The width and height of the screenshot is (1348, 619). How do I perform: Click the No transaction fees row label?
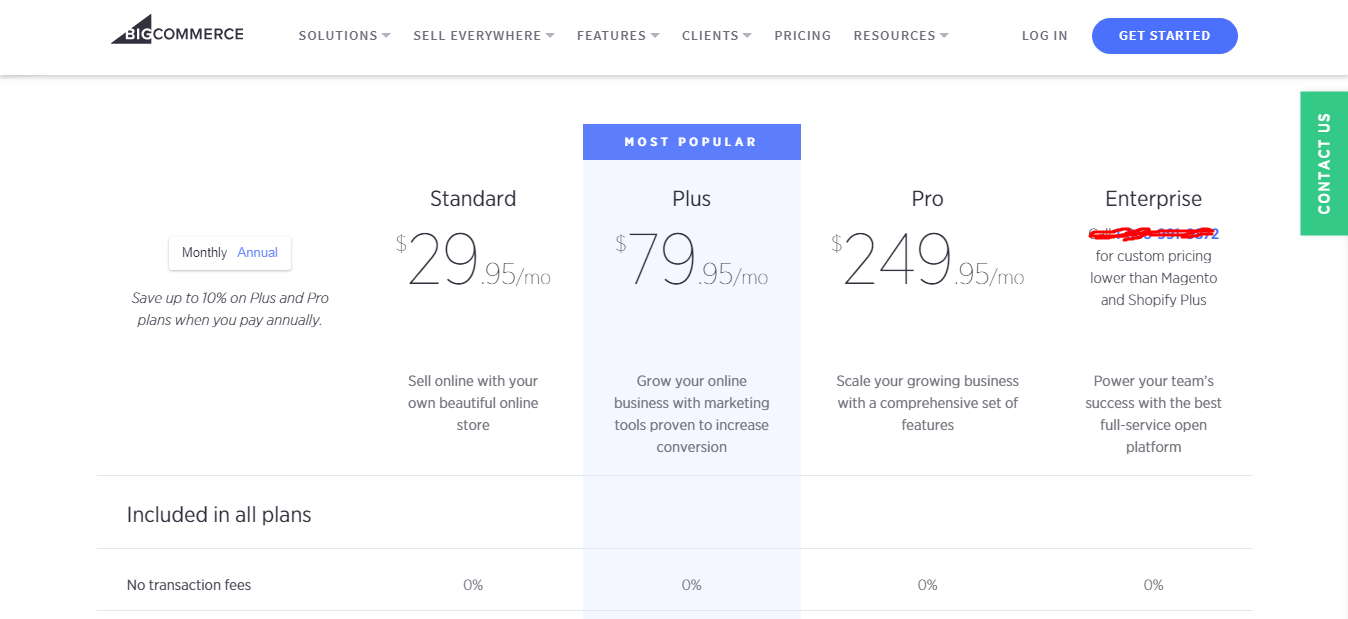point(189,585)
